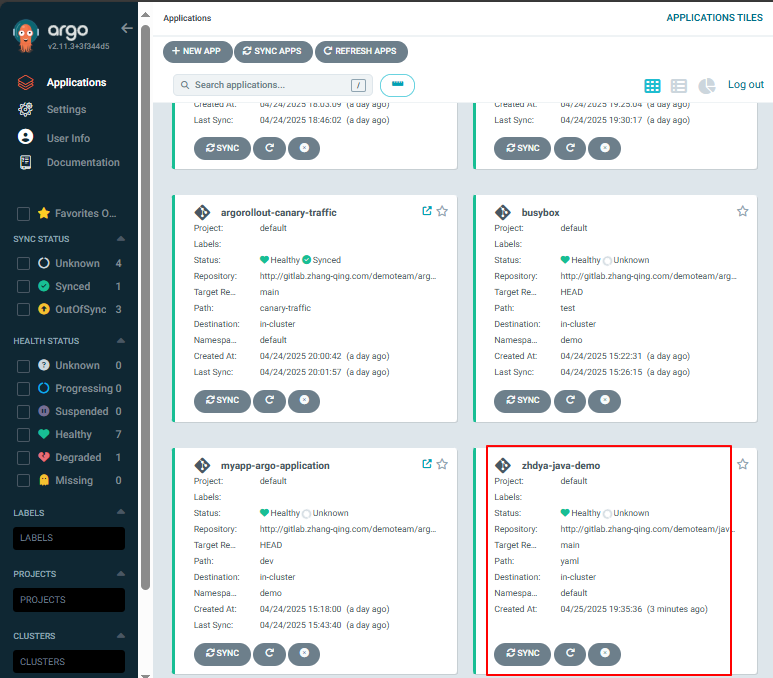This screenshot has height=678, width=773.
Task: Open Applications in the sidebar
Action: pyautogui.click(x=76, y=82)
